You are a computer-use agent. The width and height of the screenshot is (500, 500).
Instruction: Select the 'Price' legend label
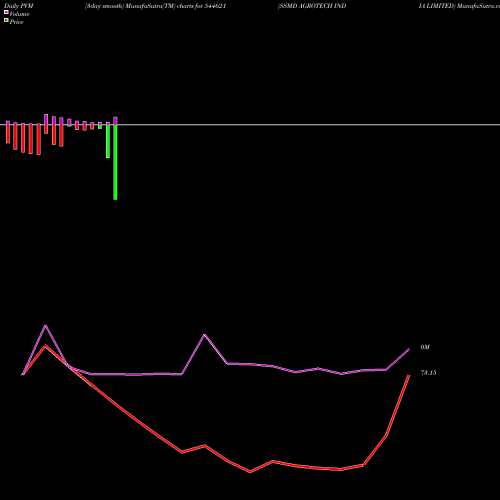coord(16,22)
